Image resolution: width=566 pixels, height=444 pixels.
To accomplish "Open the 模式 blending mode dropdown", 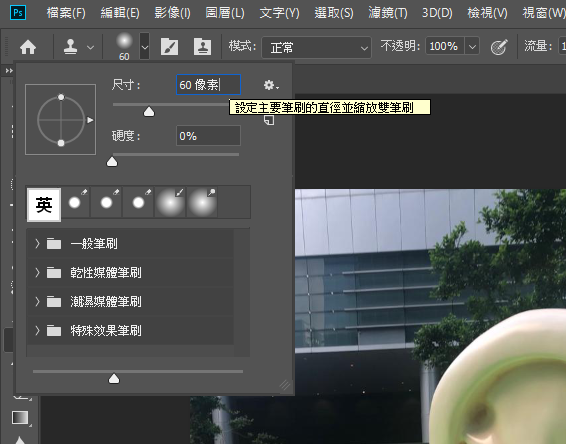I will 316,47.
